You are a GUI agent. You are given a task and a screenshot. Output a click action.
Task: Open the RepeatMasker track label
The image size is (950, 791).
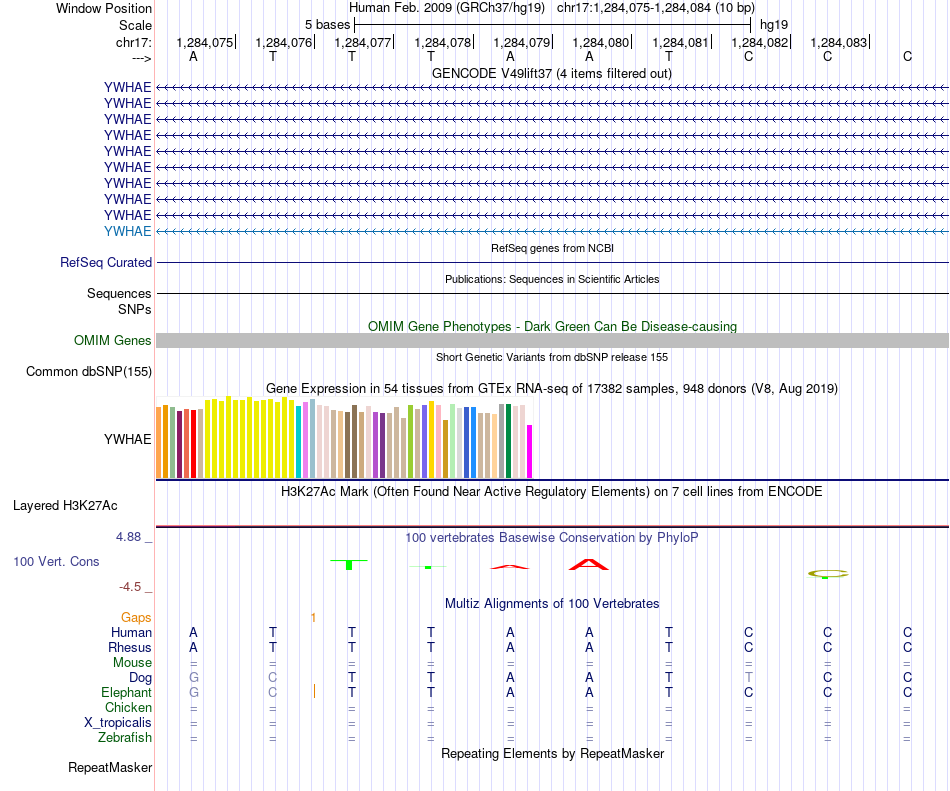(110, 767)
